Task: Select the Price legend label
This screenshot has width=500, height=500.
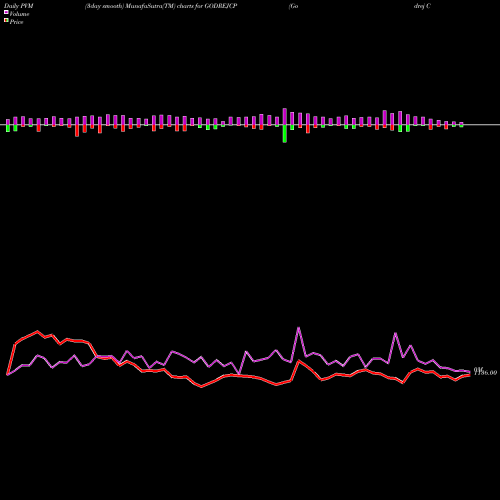Action: click(x=16, y=22)
